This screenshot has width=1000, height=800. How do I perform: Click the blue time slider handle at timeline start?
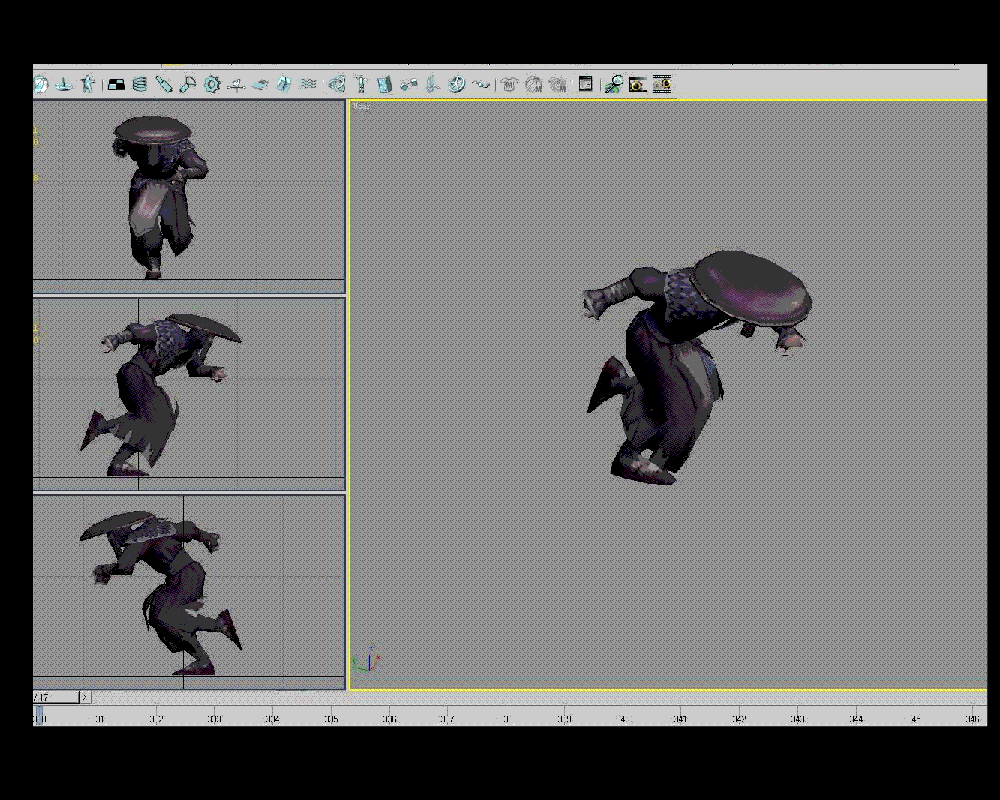pos(40,715)
